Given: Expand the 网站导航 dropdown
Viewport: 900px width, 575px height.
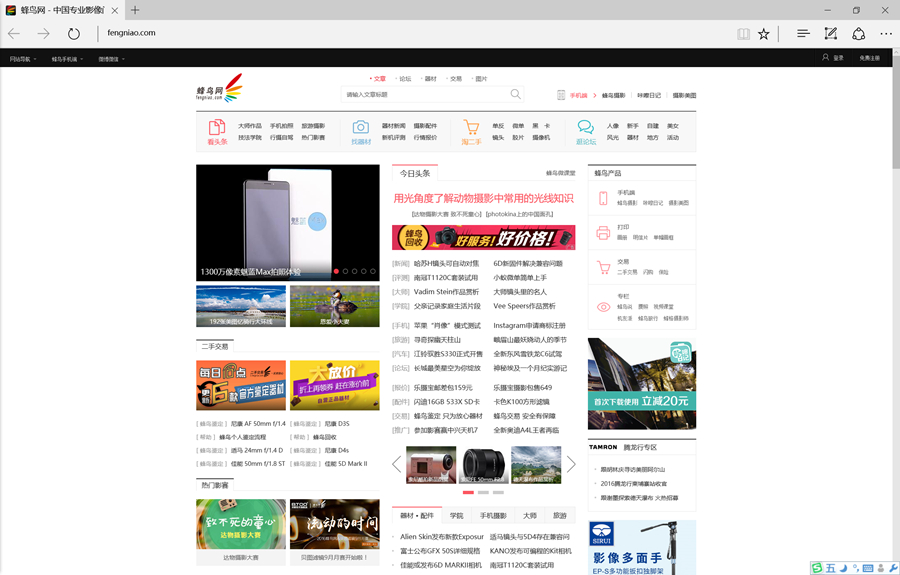Looking at the screenshot, I should [x=23, y=59].
